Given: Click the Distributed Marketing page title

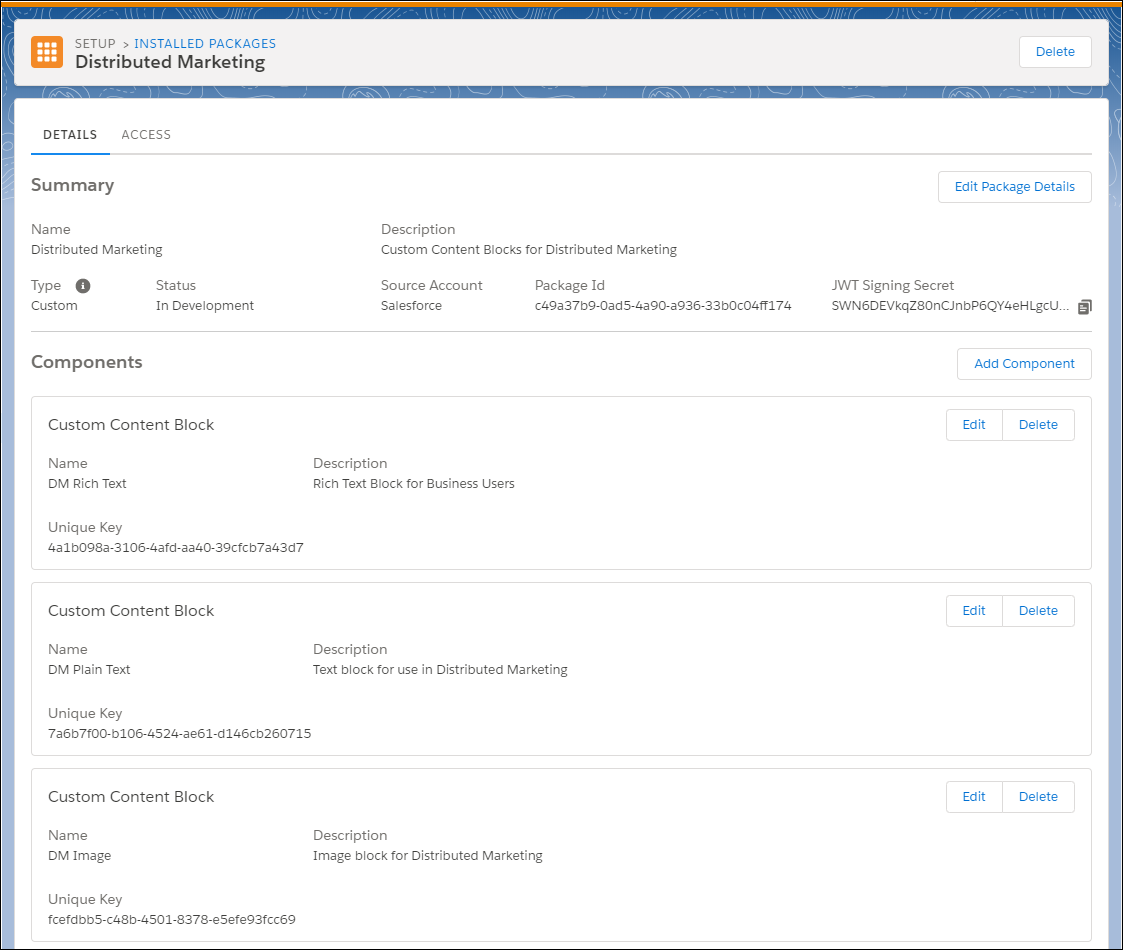Looking at the screenshot, I should (x=170, y=62).
